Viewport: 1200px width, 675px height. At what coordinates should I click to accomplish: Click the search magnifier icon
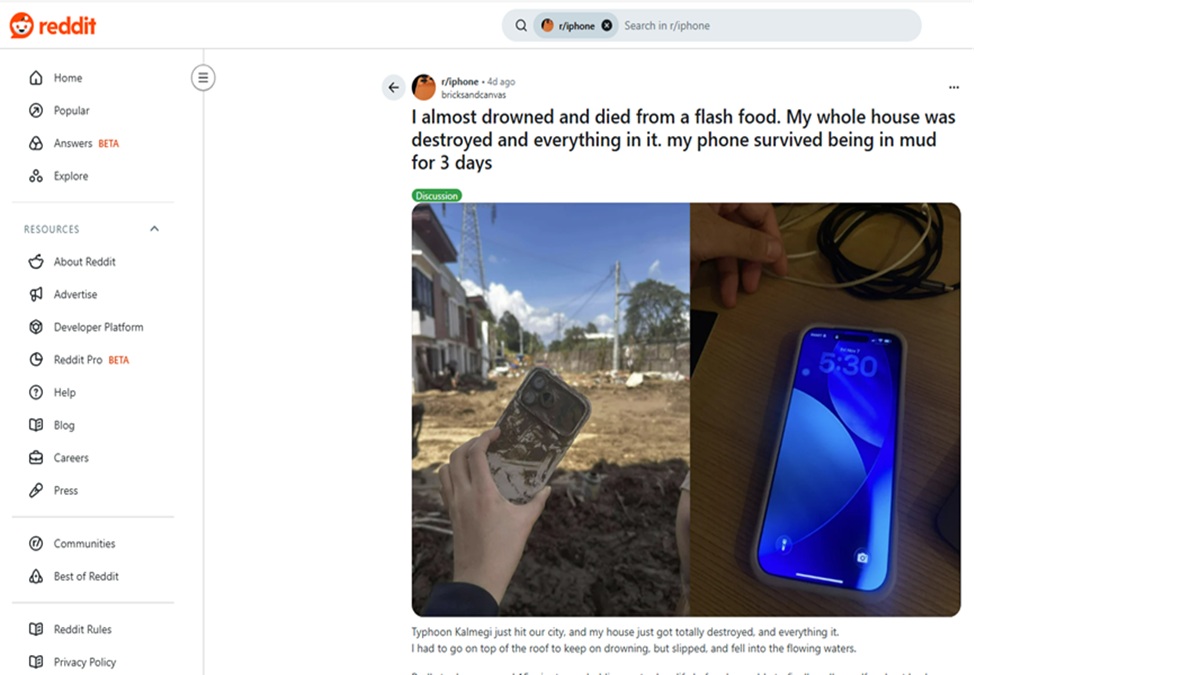[x=521, y=26]
